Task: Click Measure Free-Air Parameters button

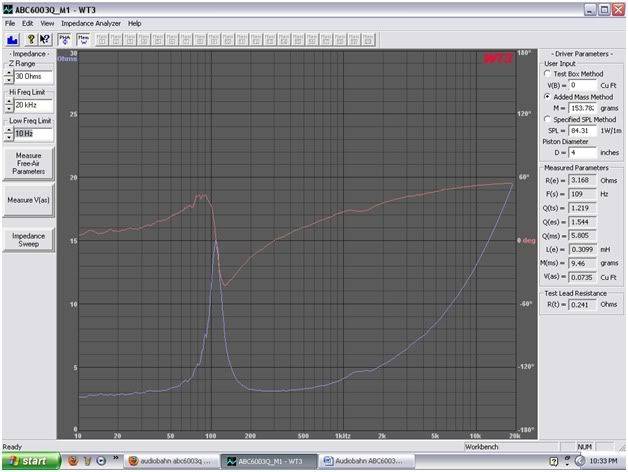Action: click(x=28, y=163)
